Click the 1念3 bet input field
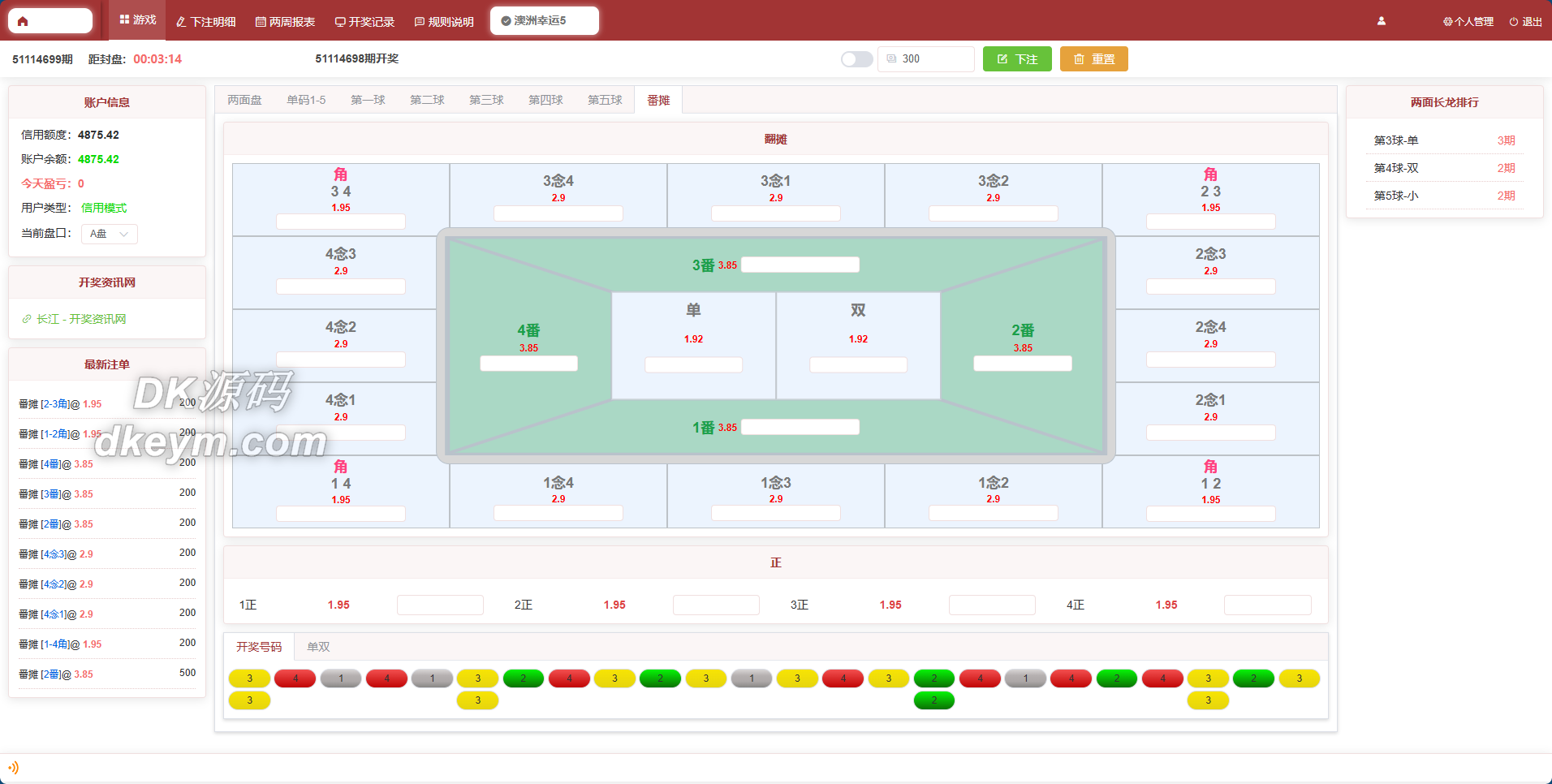 [776, 513]
